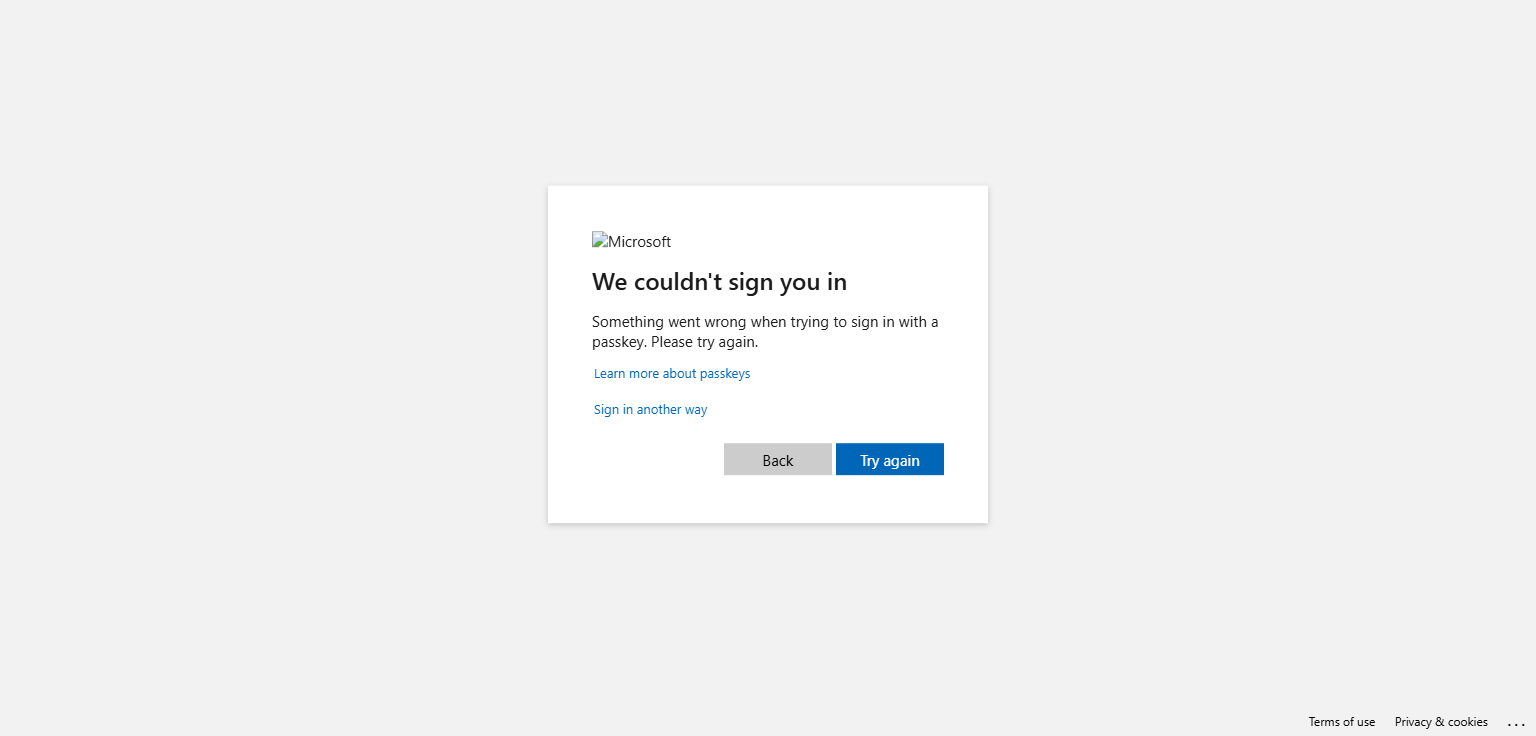Image resolution: width=1536 pixels, height=736 pixels.
Task: Click the Microsoft alt text label
Action: (640, 242)
